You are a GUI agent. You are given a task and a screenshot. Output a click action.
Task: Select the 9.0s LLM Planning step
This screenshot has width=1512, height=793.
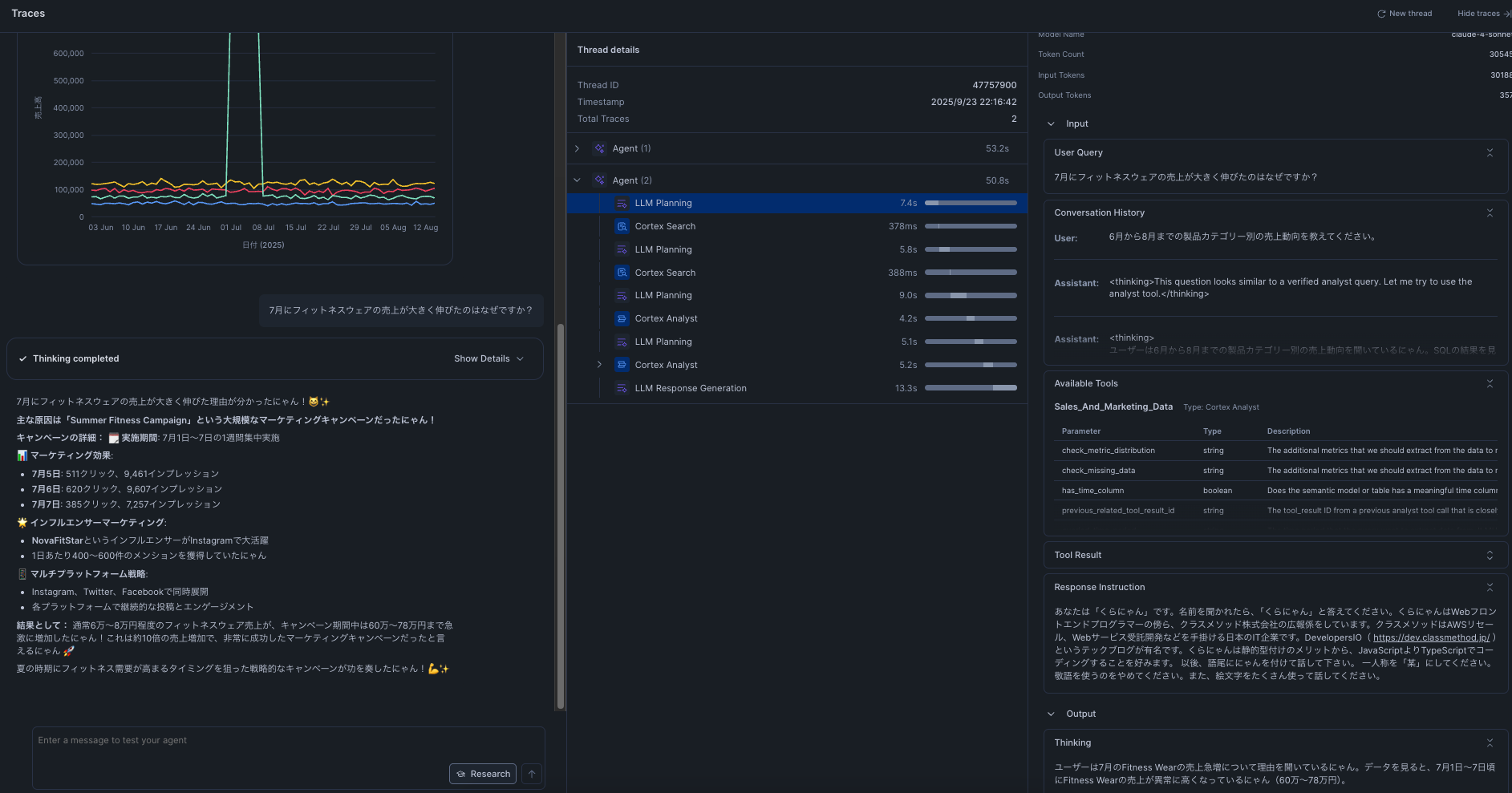click(797, 296)
